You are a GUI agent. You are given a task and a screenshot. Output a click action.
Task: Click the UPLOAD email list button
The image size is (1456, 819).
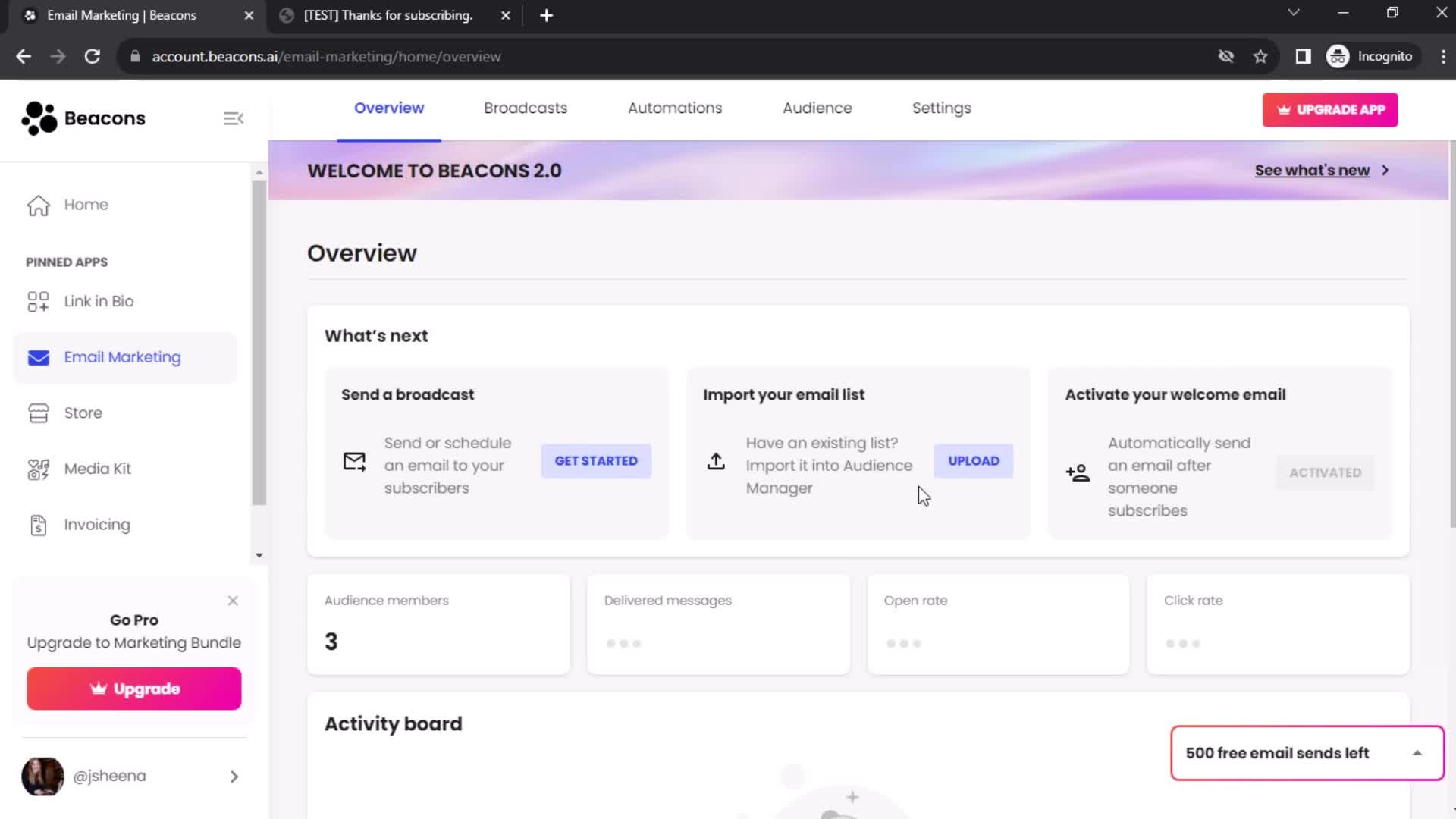(973, 461)
